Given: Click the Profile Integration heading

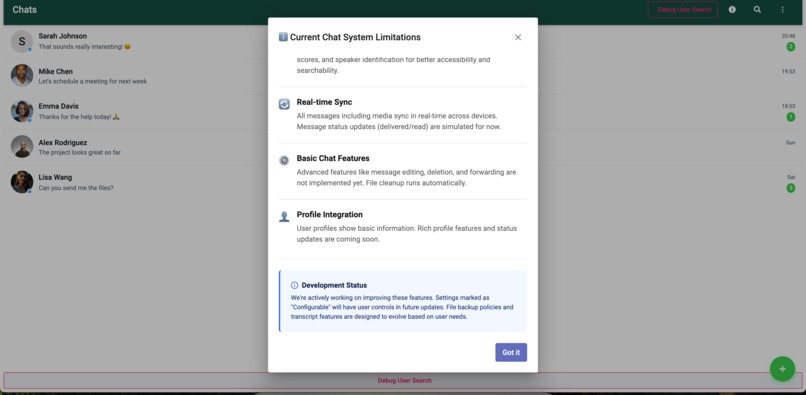Looking at the screenshot, I should [x=329, y=214].
